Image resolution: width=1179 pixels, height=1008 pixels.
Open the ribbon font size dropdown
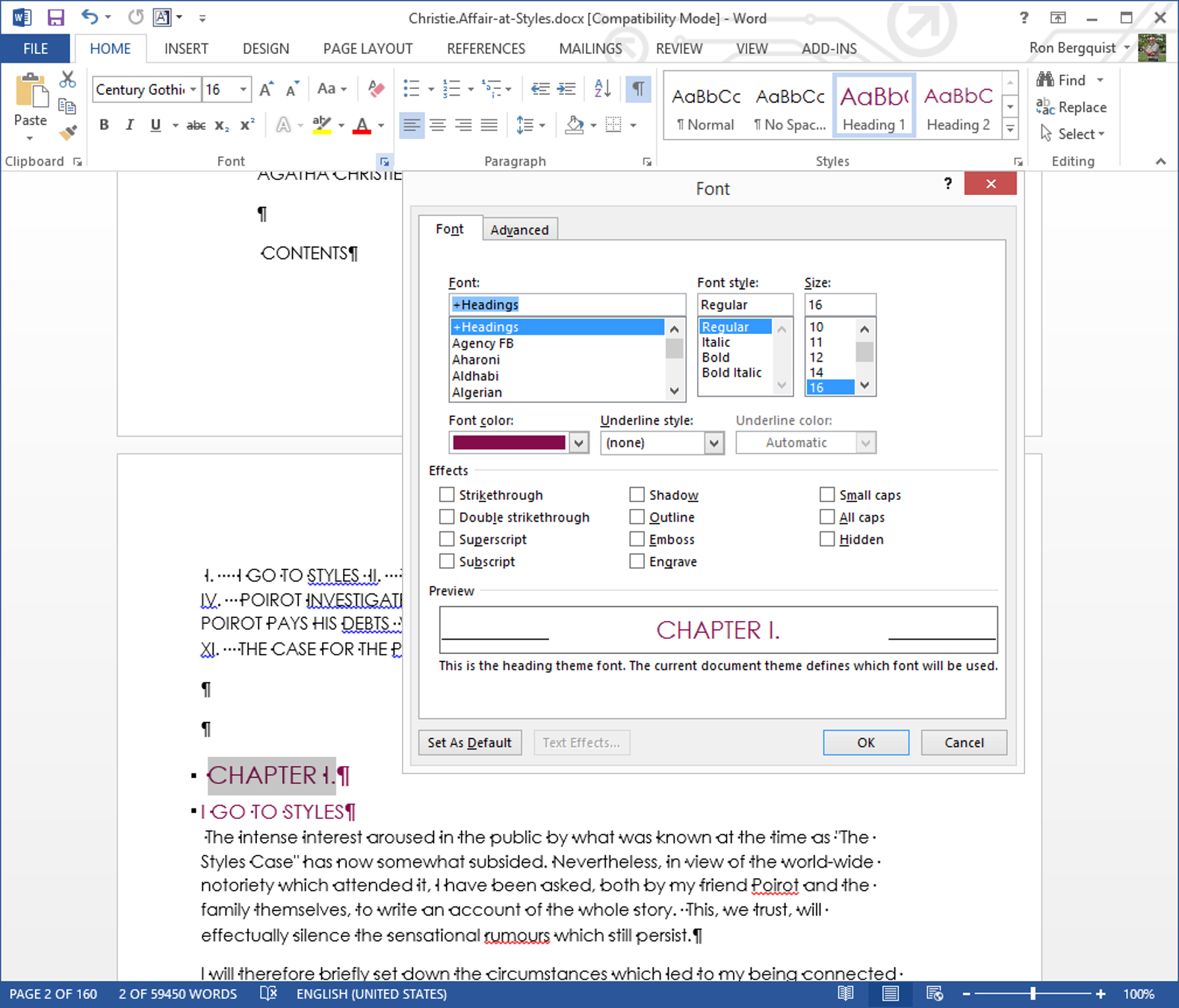click(x=244, y=90)
